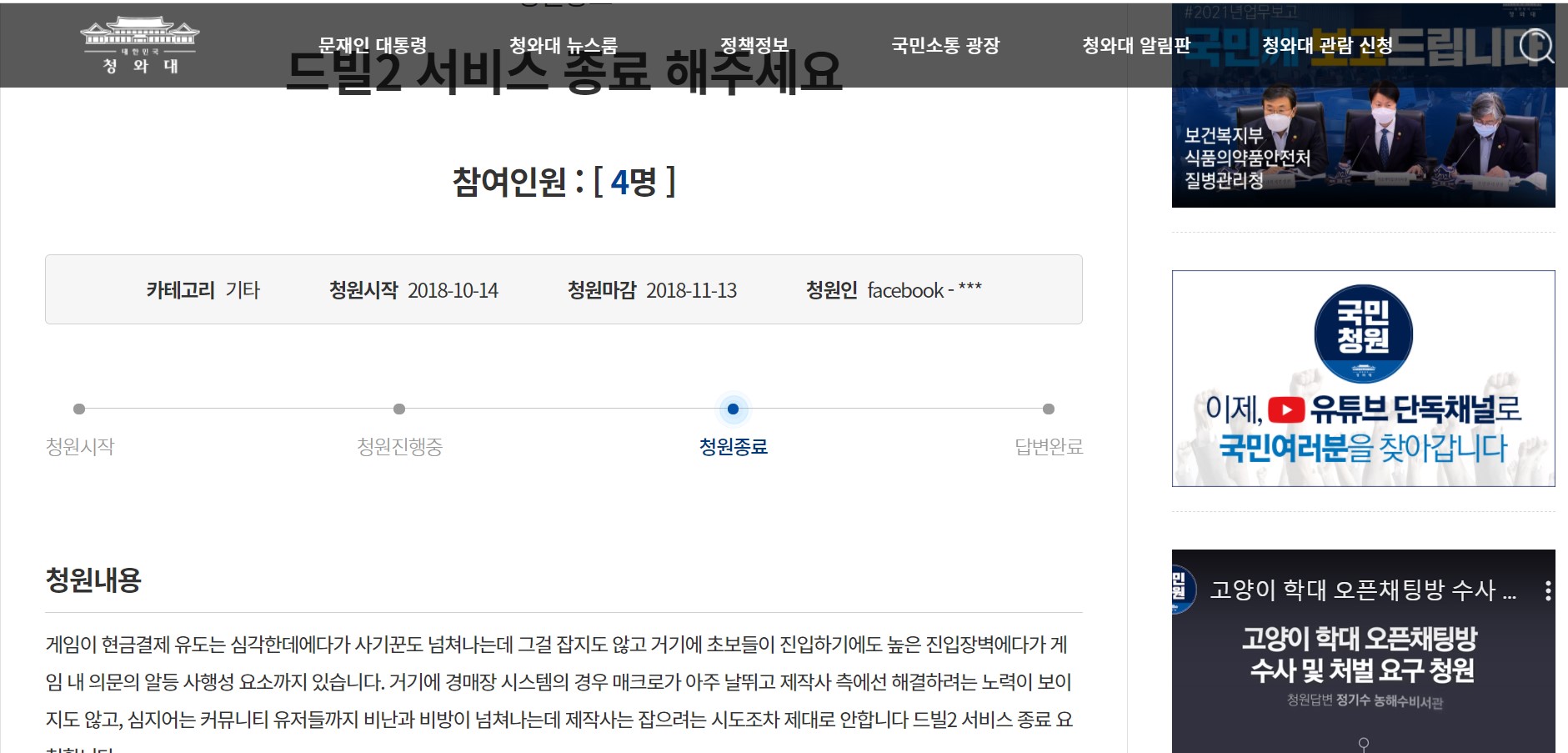Open the search magnifier icon
Viewport: 1568px width, 753px height.
coord(1535,46)
